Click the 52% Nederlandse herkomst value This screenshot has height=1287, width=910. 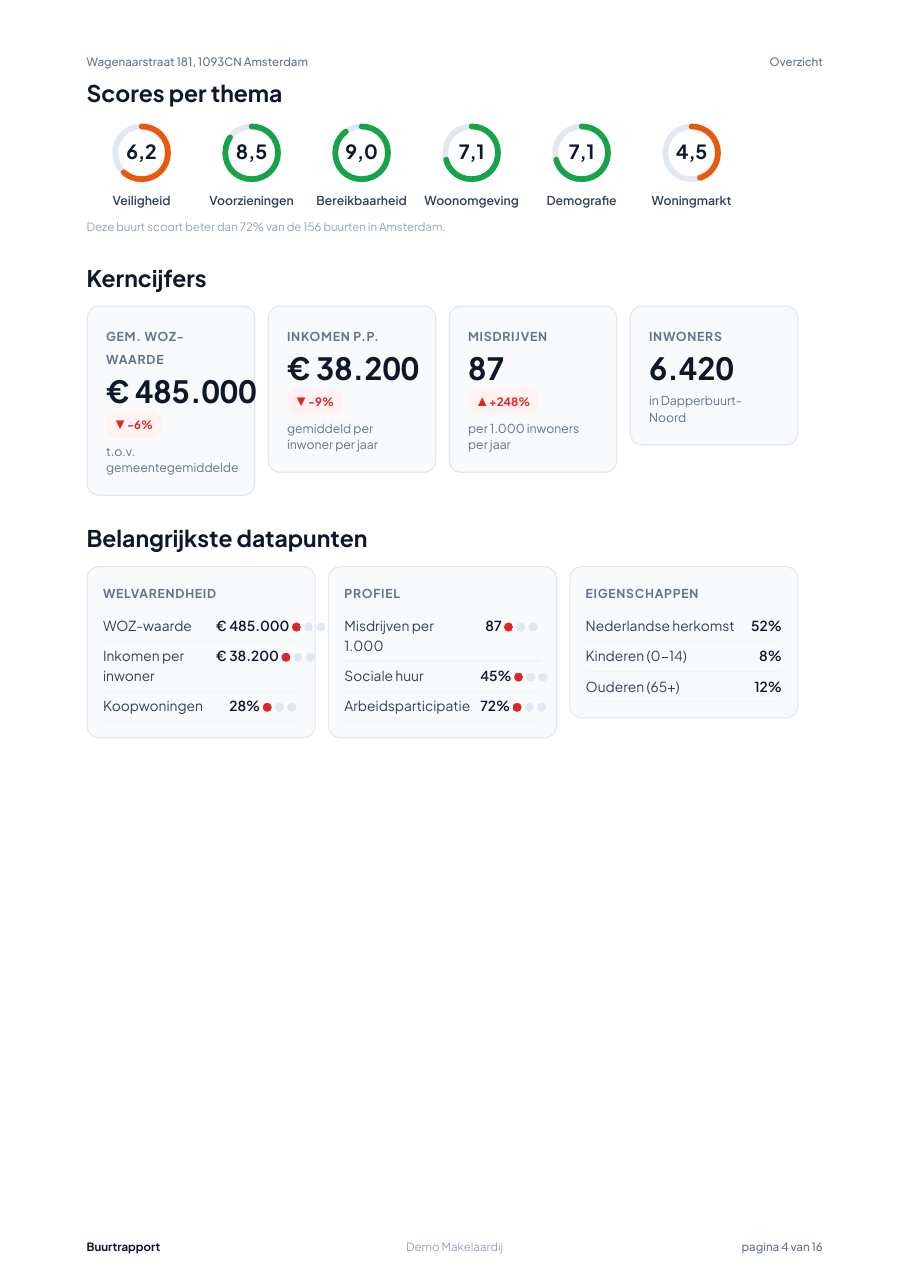coord(766,626)
